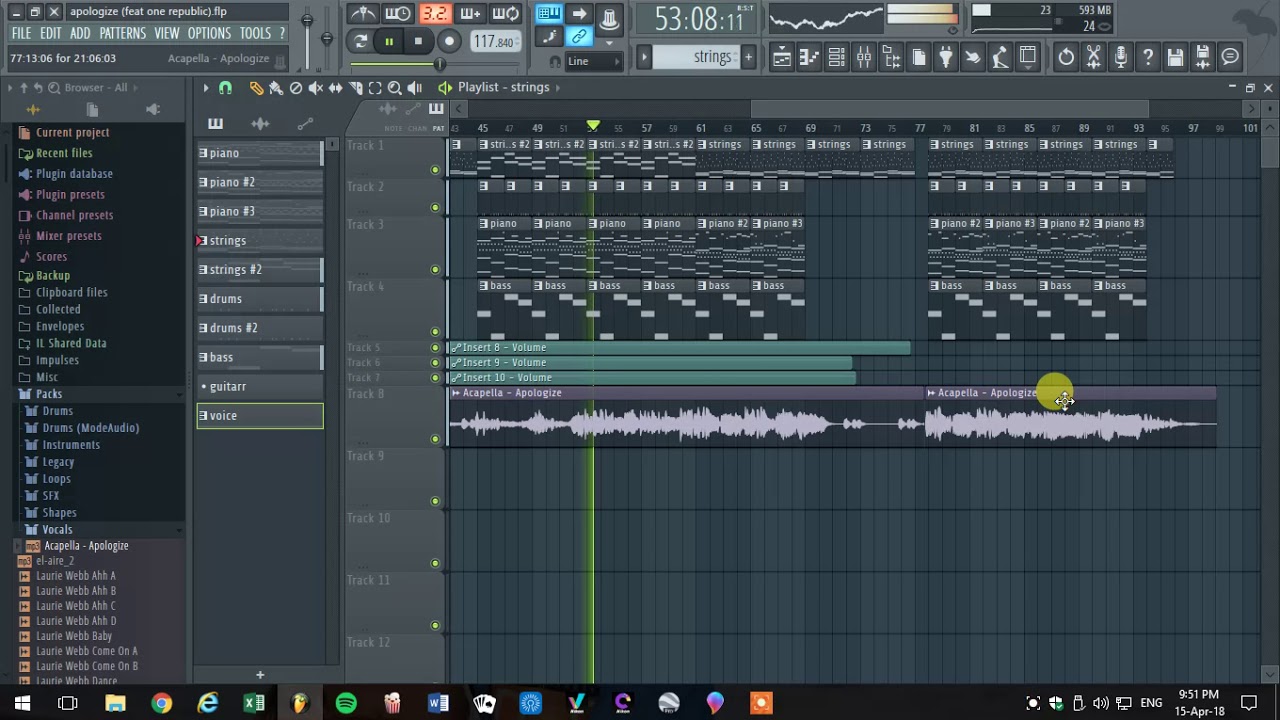This screenshot has width=1280, height=720.
Task: Select the voice pattern in picker
Action: (260, 415)
